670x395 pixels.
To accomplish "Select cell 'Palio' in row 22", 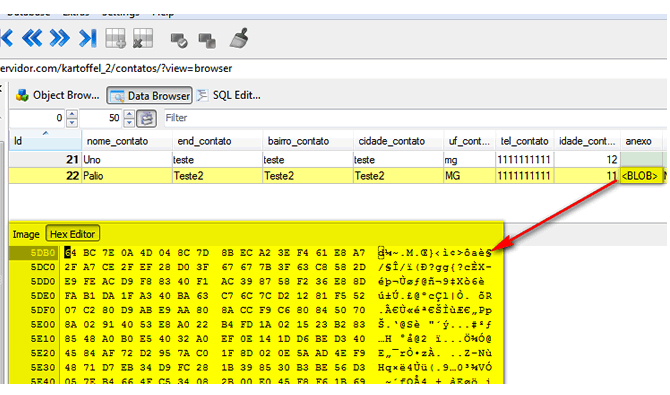I will tap(127, 176).
